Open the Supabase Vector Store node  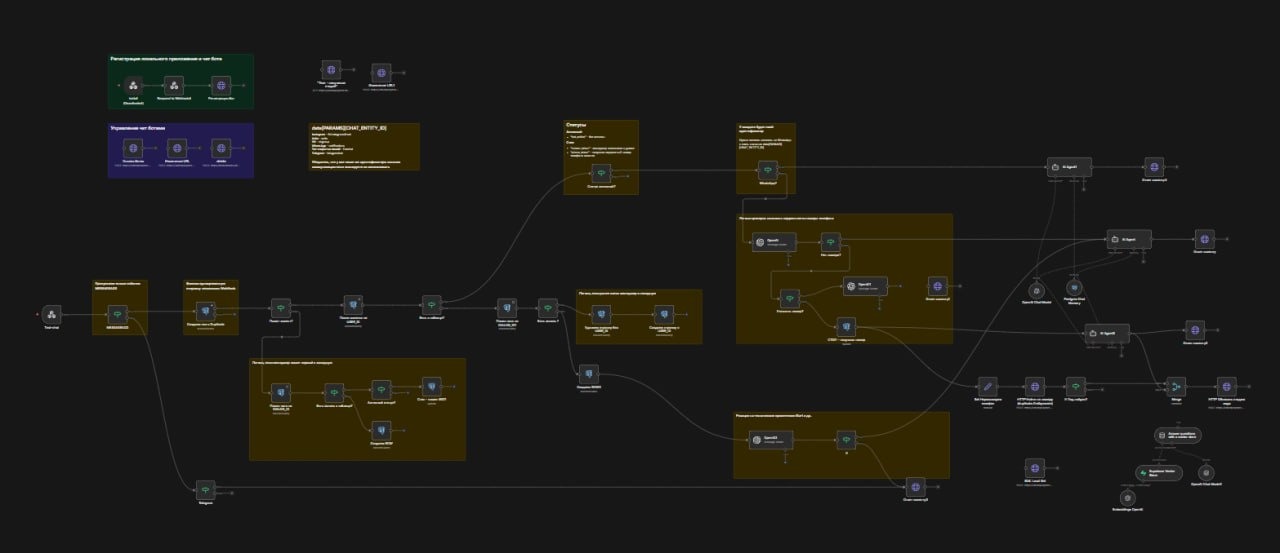[1160, 472]
